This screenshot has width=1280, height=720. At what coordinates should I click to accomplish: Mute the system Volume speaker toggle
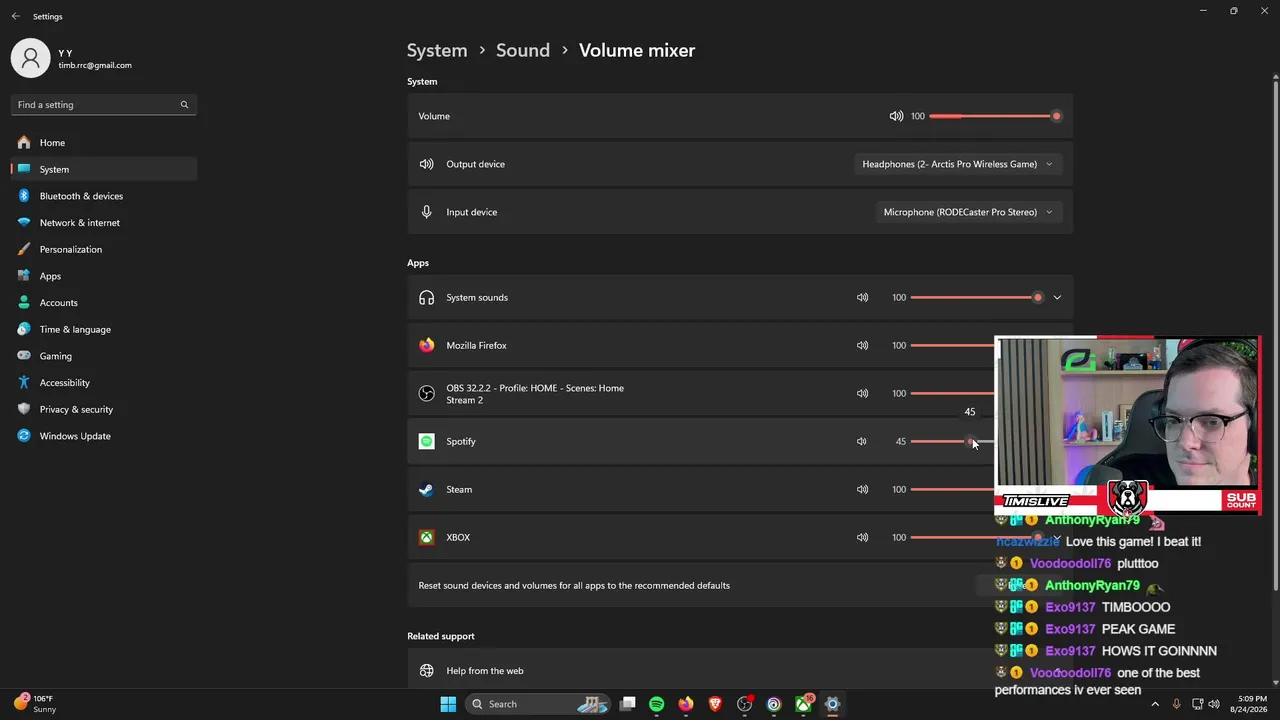click(x=896, y=116)
